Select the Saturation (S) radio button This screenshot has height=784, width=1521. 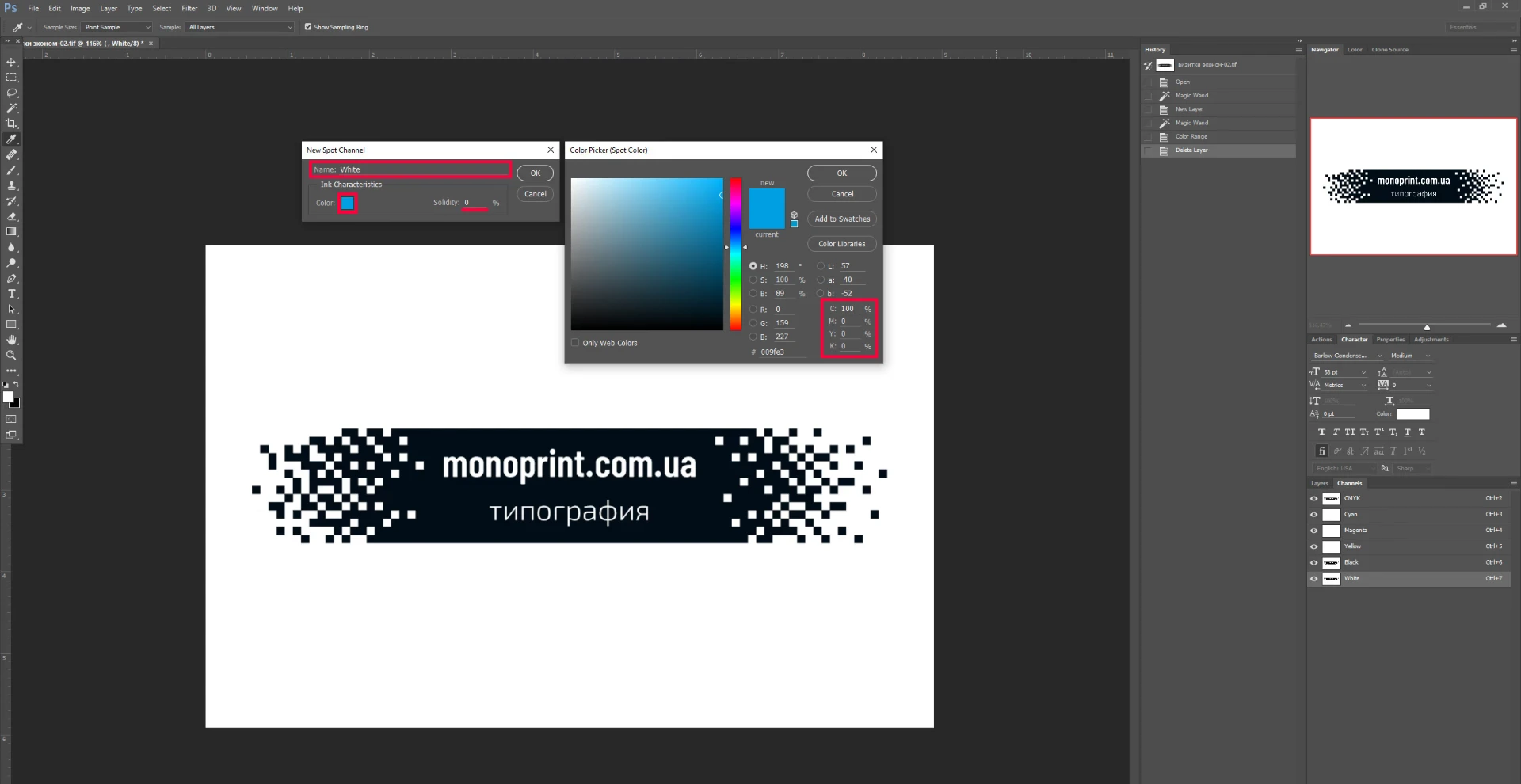coord(753,280)
